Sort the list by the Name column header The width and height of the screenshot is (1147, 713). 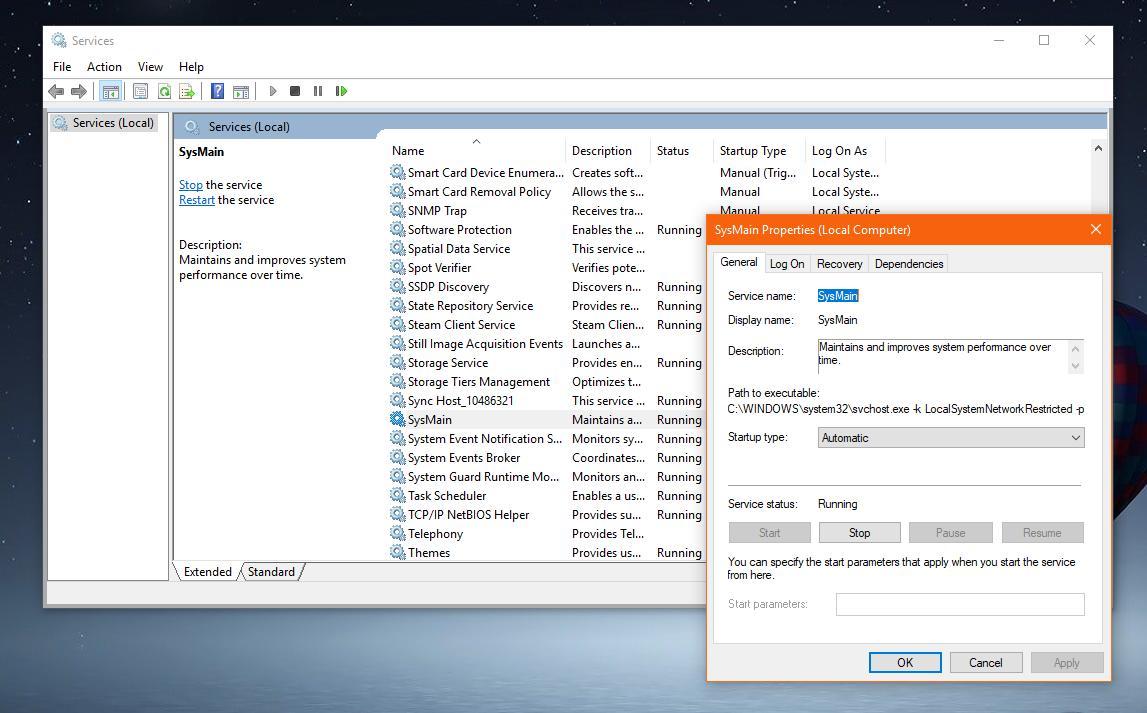(475, 151)
